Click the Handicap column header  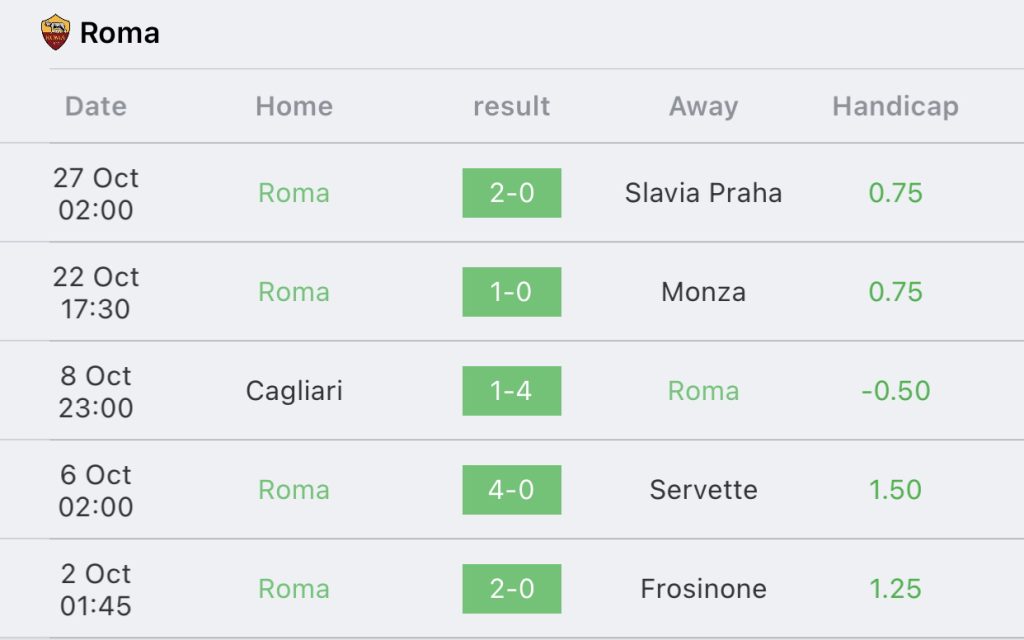[x=895, y=106]
